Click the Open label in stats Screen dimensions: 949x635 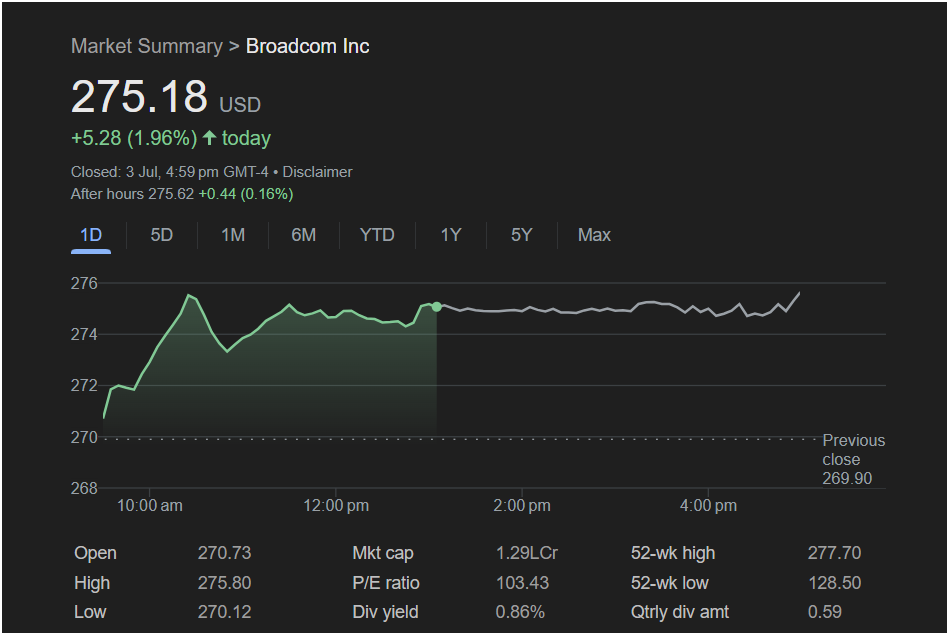pos(95,553)
